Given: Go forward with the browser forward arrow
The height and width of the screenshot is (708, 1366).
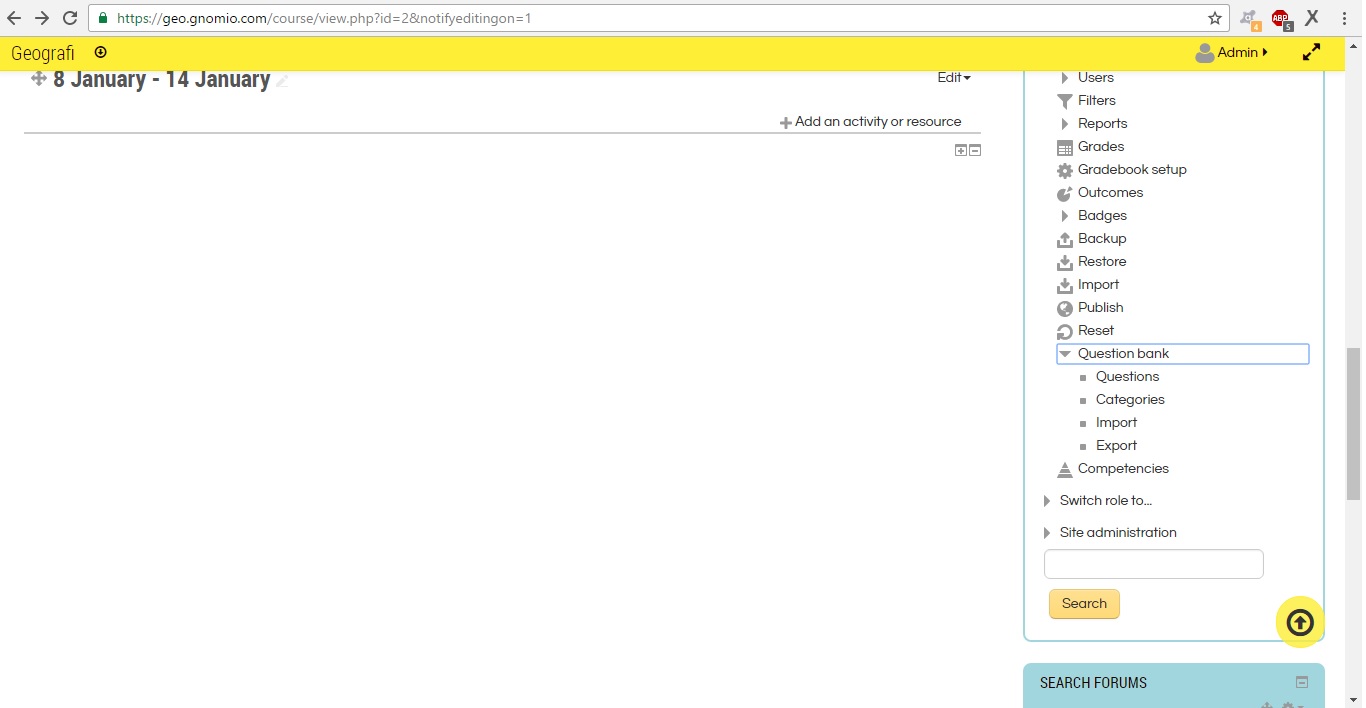Looking at the screenshot, I should (x=42, y=18).
